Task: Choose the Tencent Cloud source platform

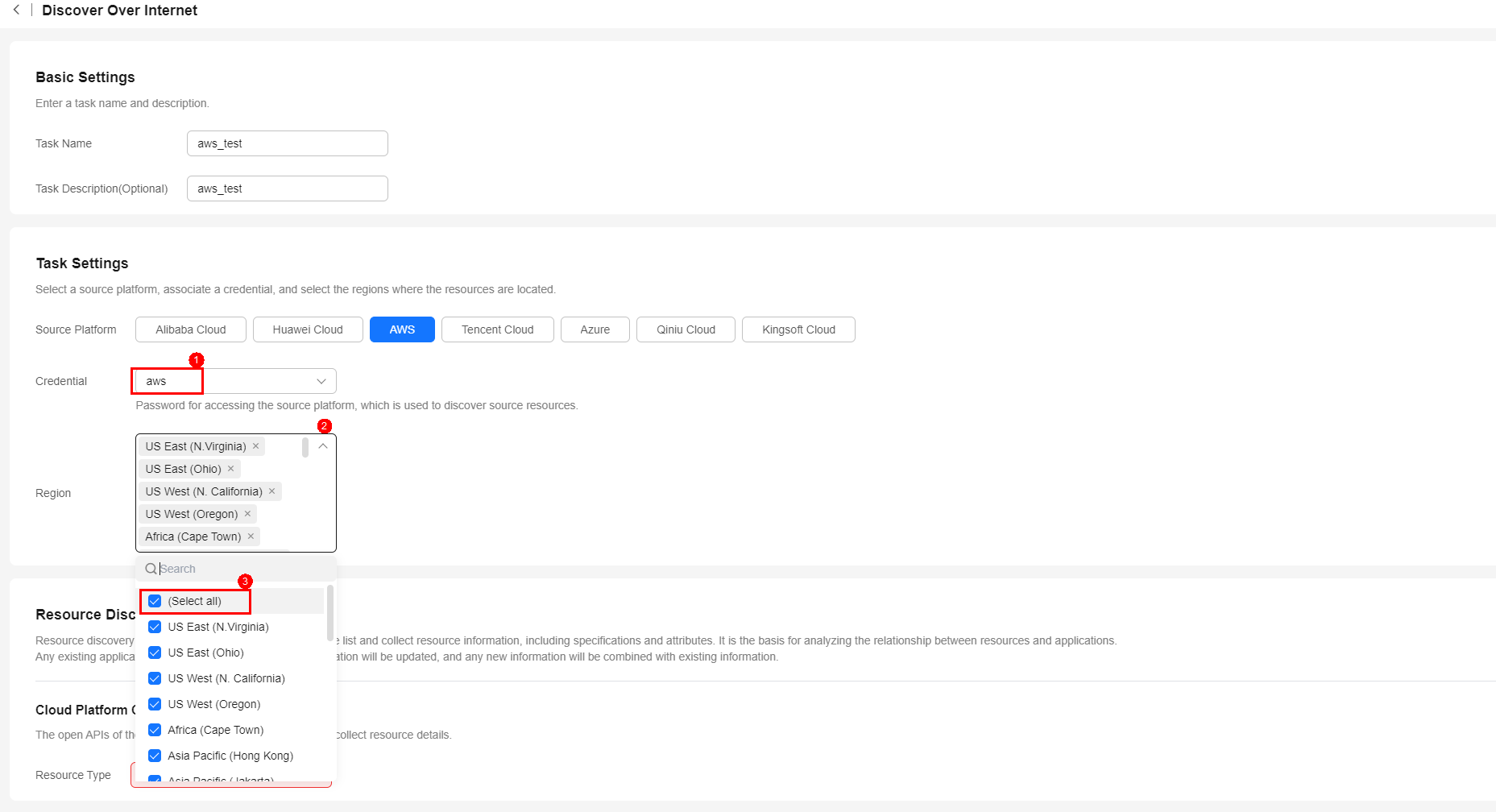Action: (497, 329)
